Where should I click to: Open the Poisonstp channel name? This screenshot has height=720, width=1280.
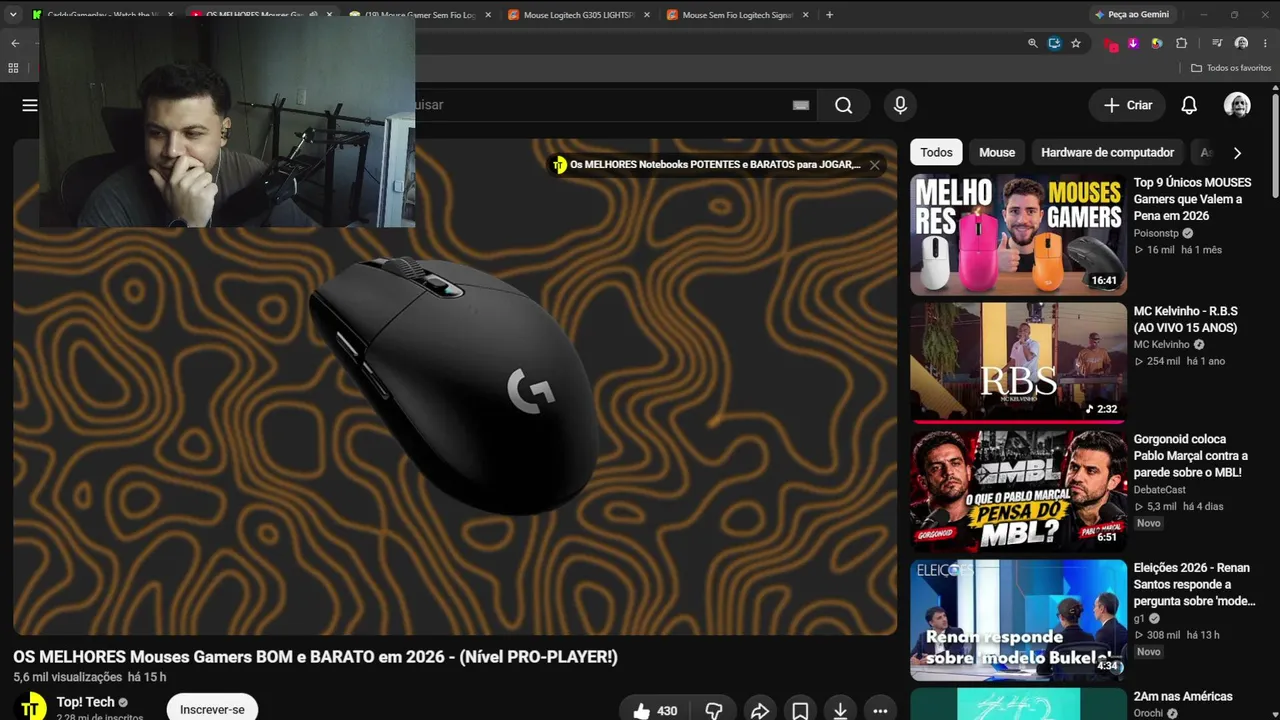click(x=1157, y=233)
